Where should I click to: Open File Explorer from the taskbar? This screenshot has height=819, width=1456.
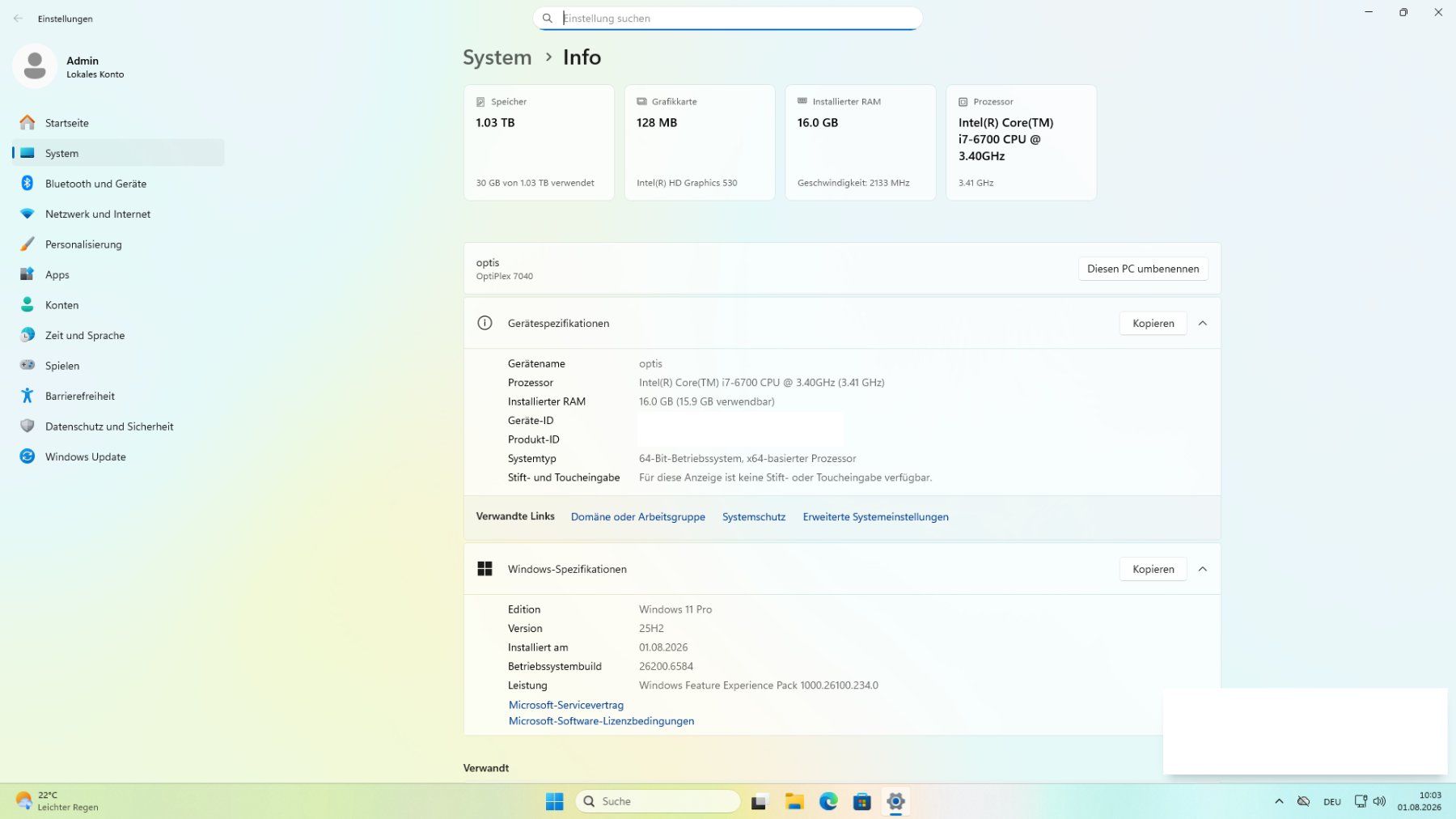pos(794,801)
